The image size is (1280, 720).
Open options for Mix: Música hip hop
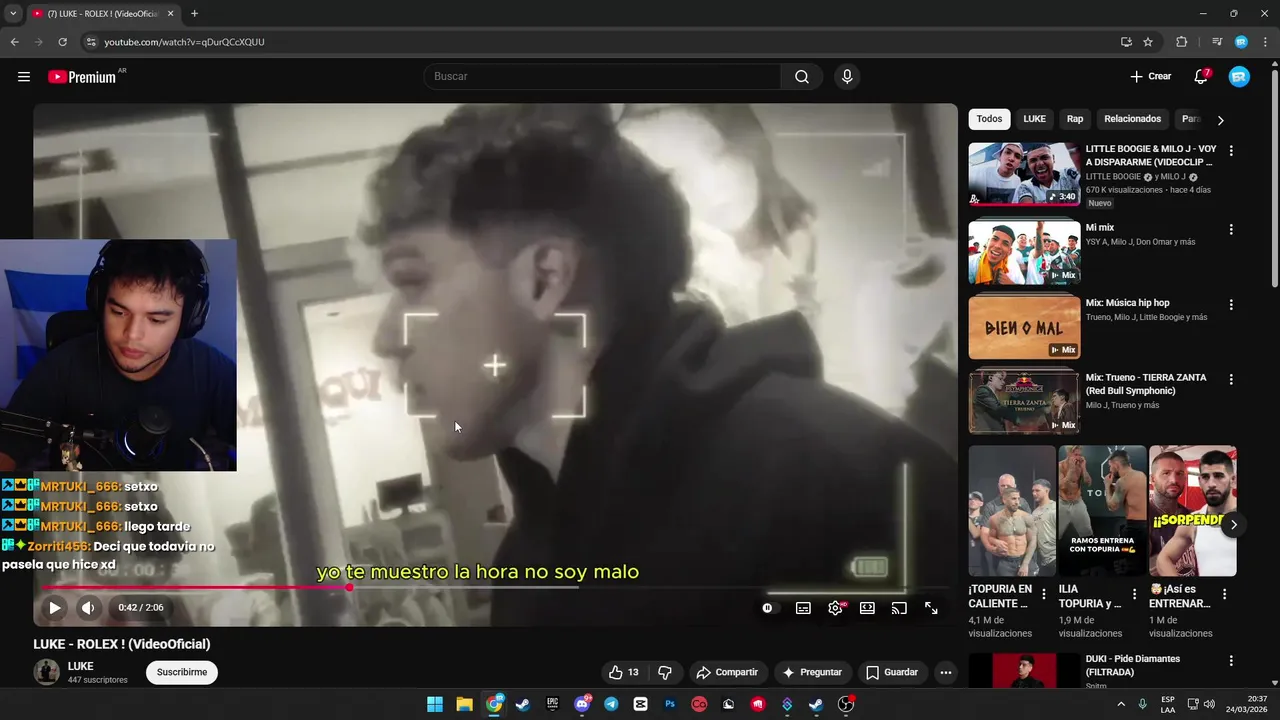(x=1231, y=304)
